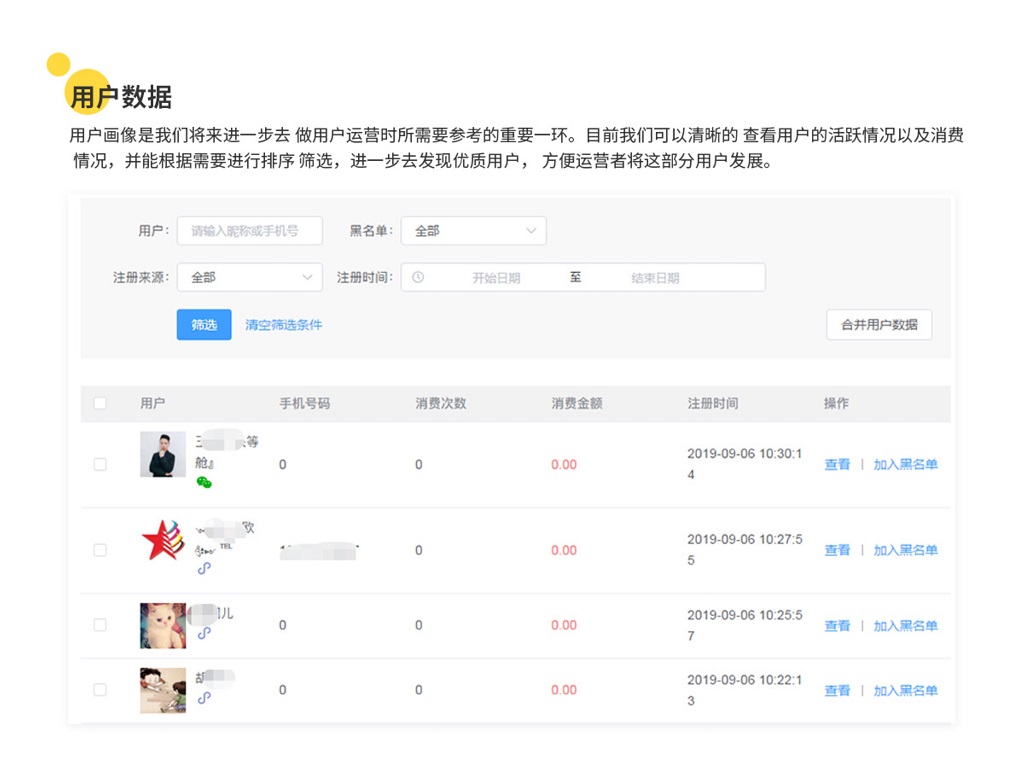This screenshot has height=768, width=1024.
Task: Tick checkbox for user registered 10:25:57
Action: pos(100,625)
